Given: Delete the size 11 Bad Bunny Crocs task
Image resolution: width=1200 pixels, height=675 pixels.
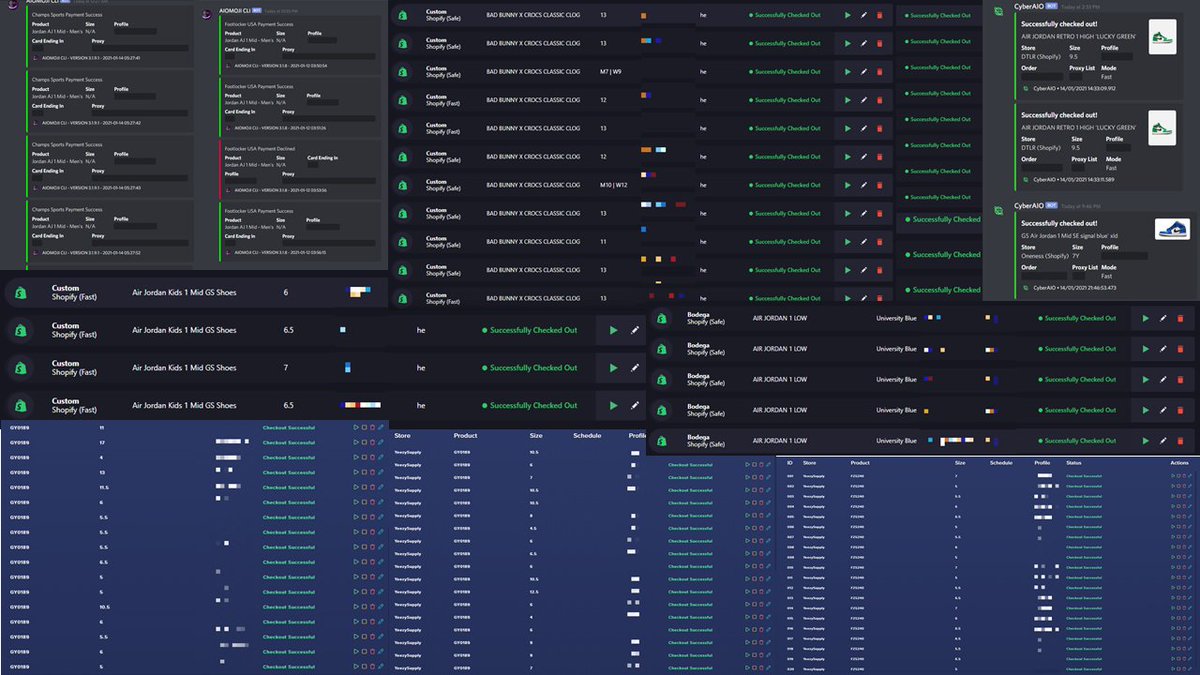Looking at the screenshot, I should (880, 242).
